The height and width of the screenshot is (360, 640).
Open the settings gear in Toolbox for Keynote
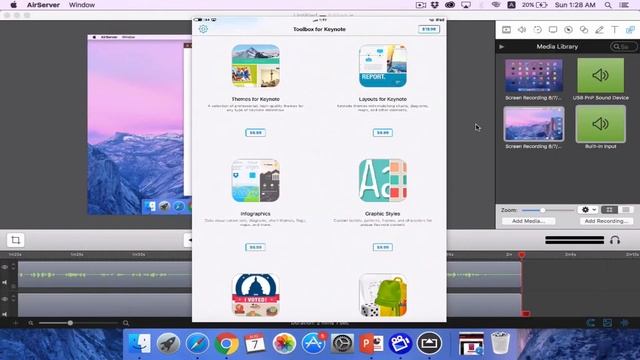click(203, 29)
